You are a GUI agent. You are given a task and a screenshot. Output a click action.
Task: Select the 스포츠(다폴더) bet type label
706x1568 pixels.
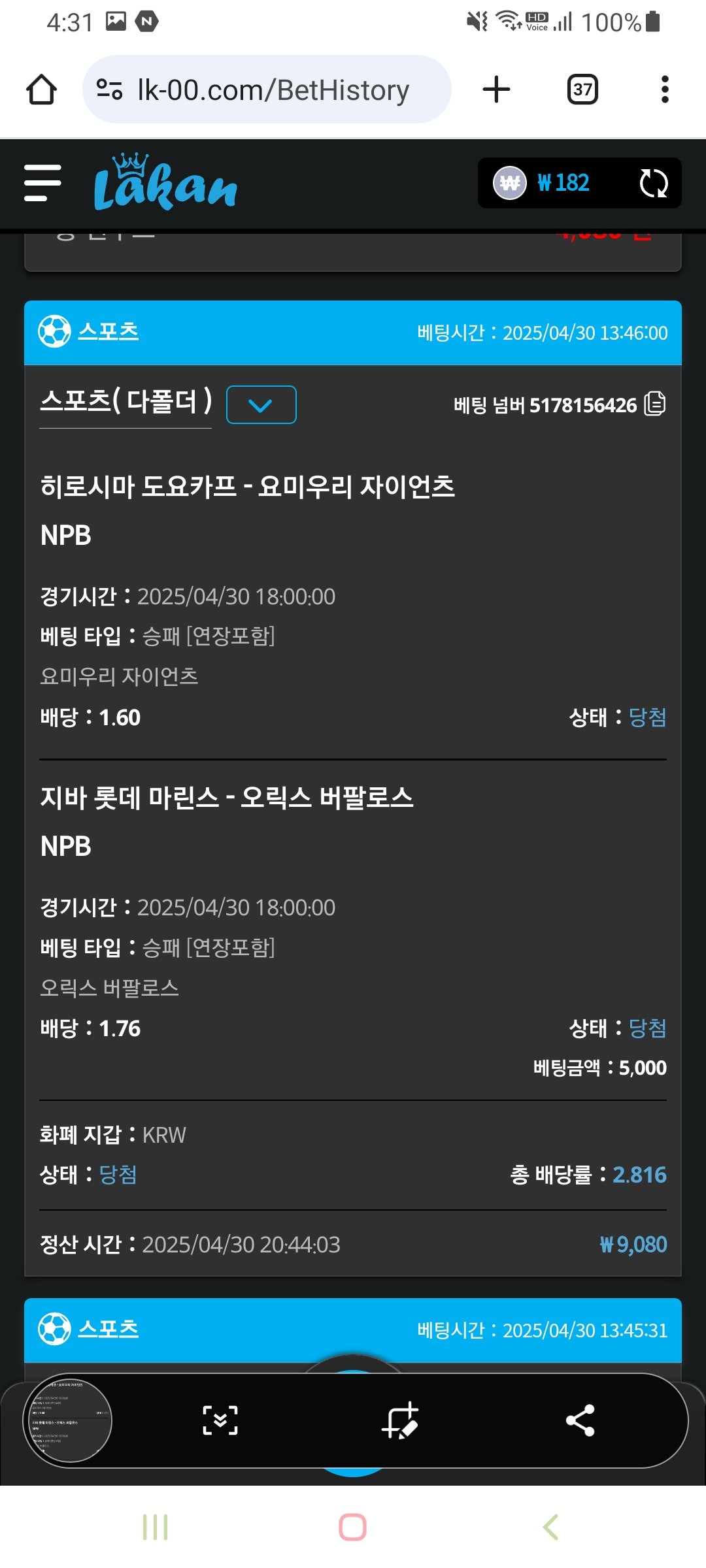pos(126,401)
